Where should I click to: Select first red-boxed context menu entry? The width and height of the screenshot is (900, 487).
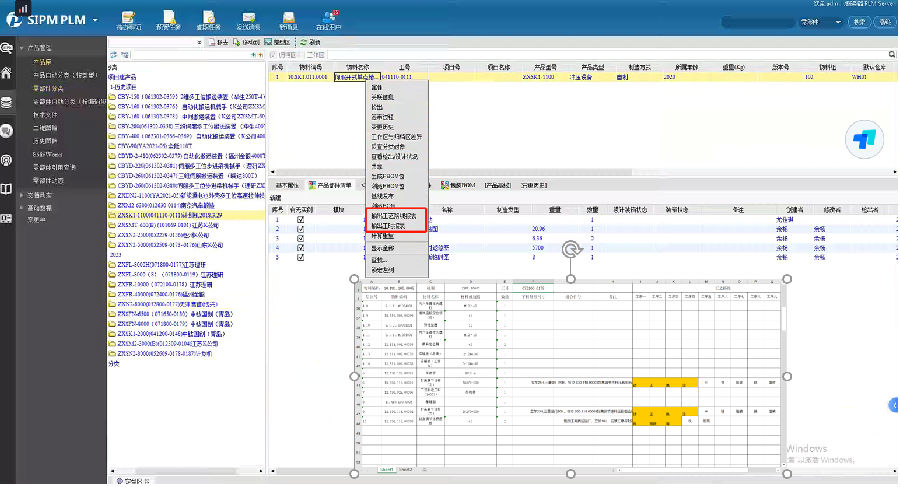tap(392, 215)
